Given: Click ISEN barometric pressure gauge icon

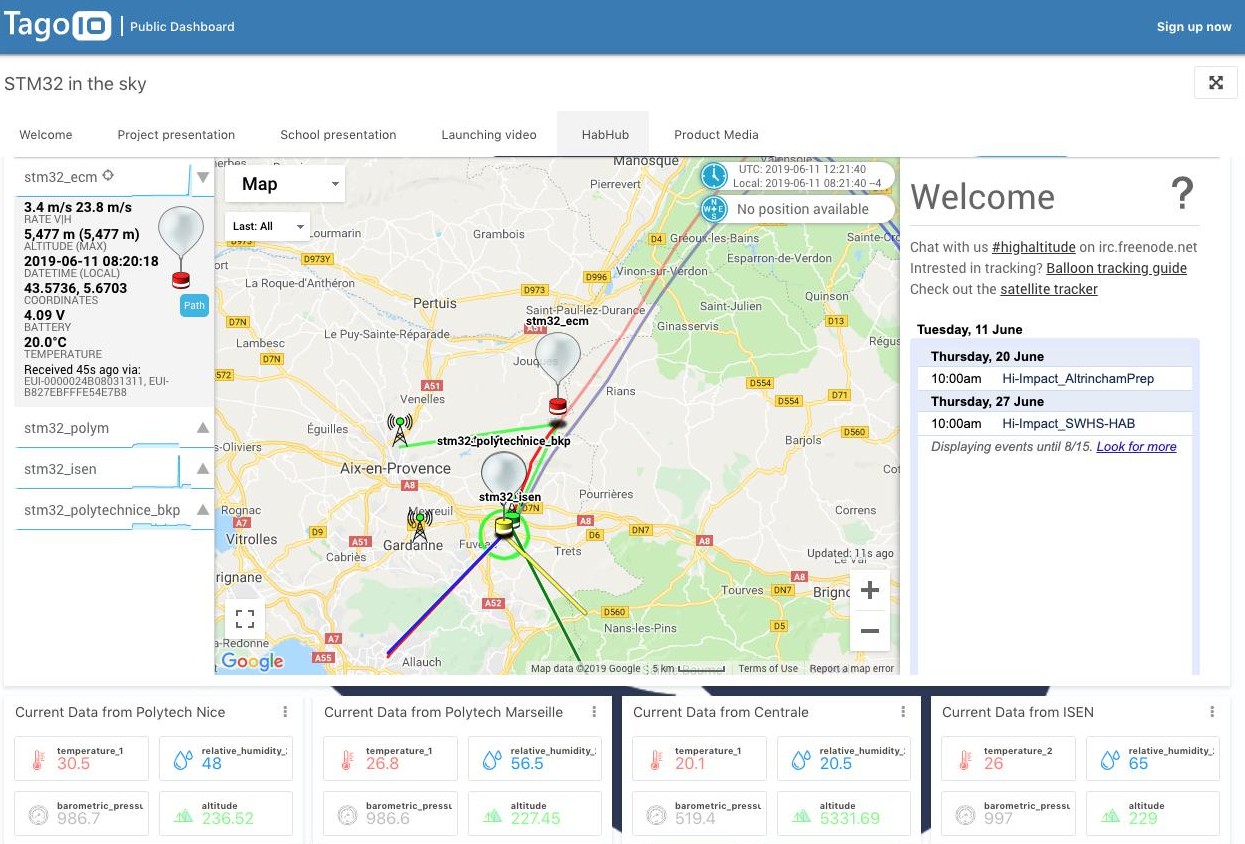Looking at the screenshot, I should (x=965, y=814).
